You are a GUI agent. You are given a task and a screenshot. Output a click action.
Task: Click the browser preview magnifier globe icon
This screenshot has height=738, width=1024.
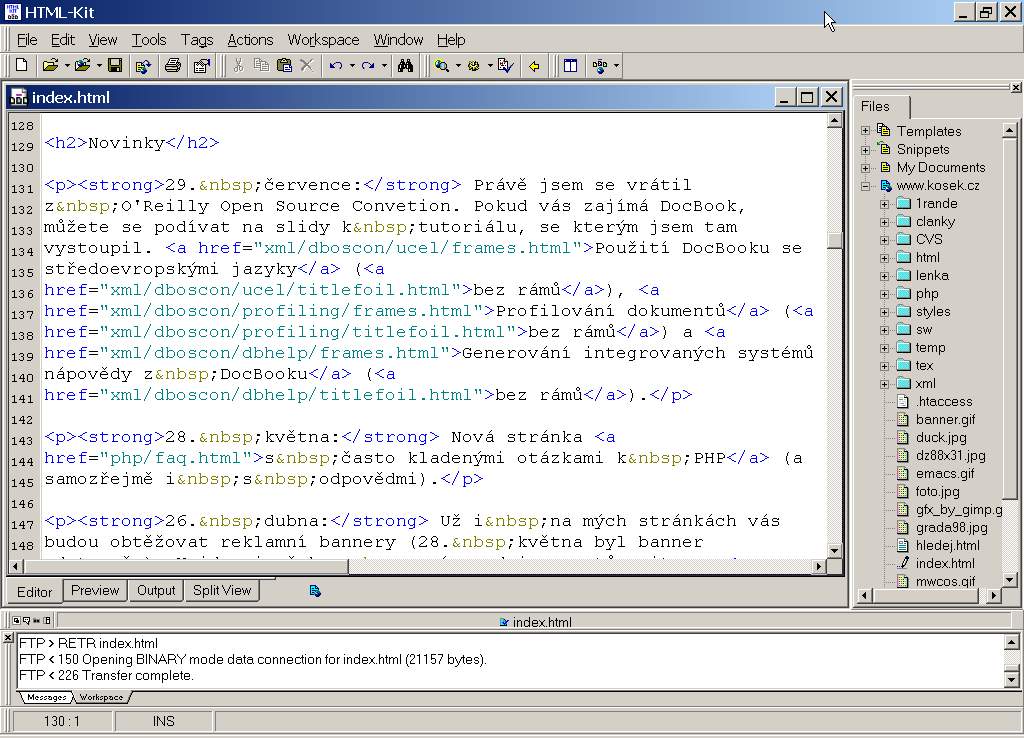442,65
